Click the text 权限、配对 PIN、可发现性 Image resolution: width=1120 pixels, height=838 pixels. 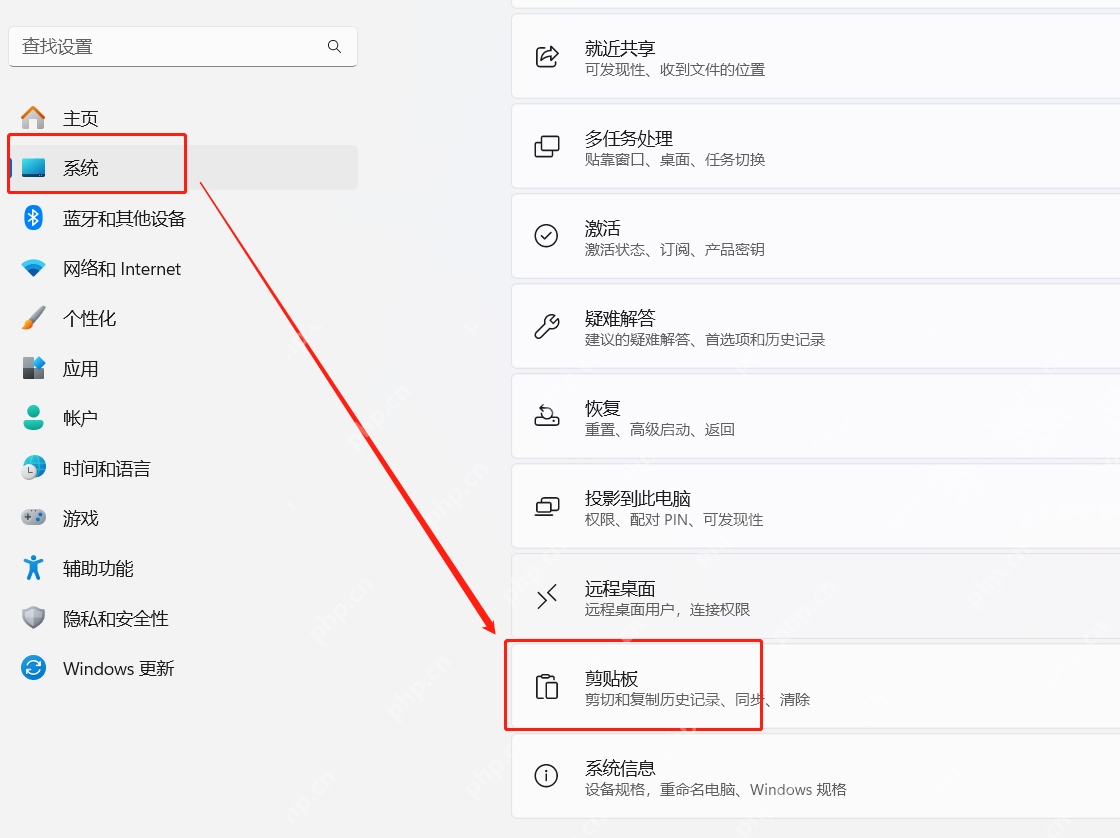pos(674,520)
